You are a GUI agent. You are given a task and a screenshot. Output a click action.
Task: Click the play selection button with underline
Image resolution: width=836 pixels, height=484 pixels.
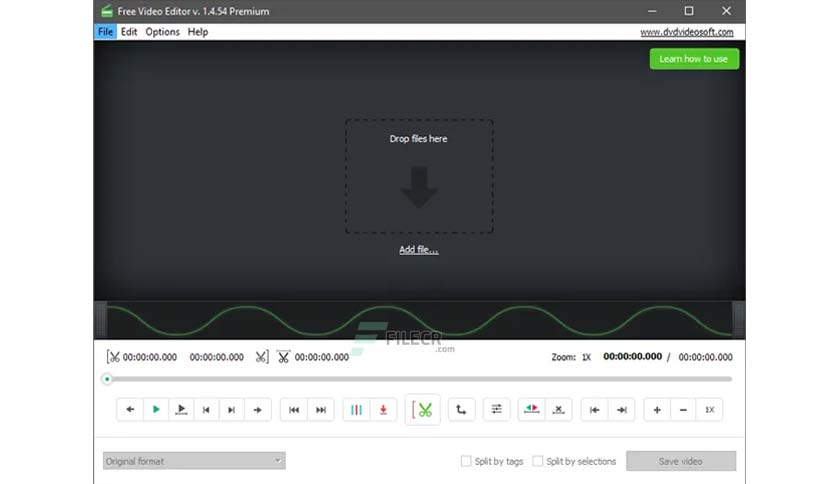181,410
